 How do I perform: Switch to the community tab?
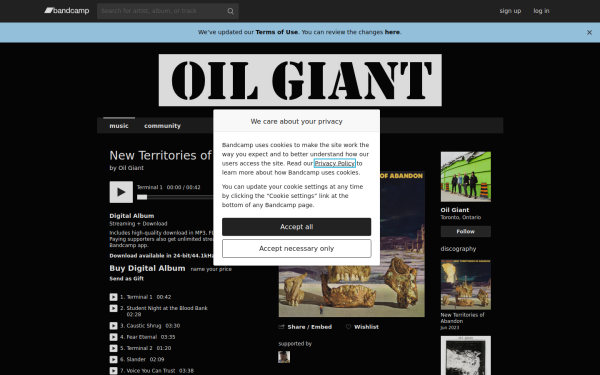pyautogui.click(x=162, y=126)
